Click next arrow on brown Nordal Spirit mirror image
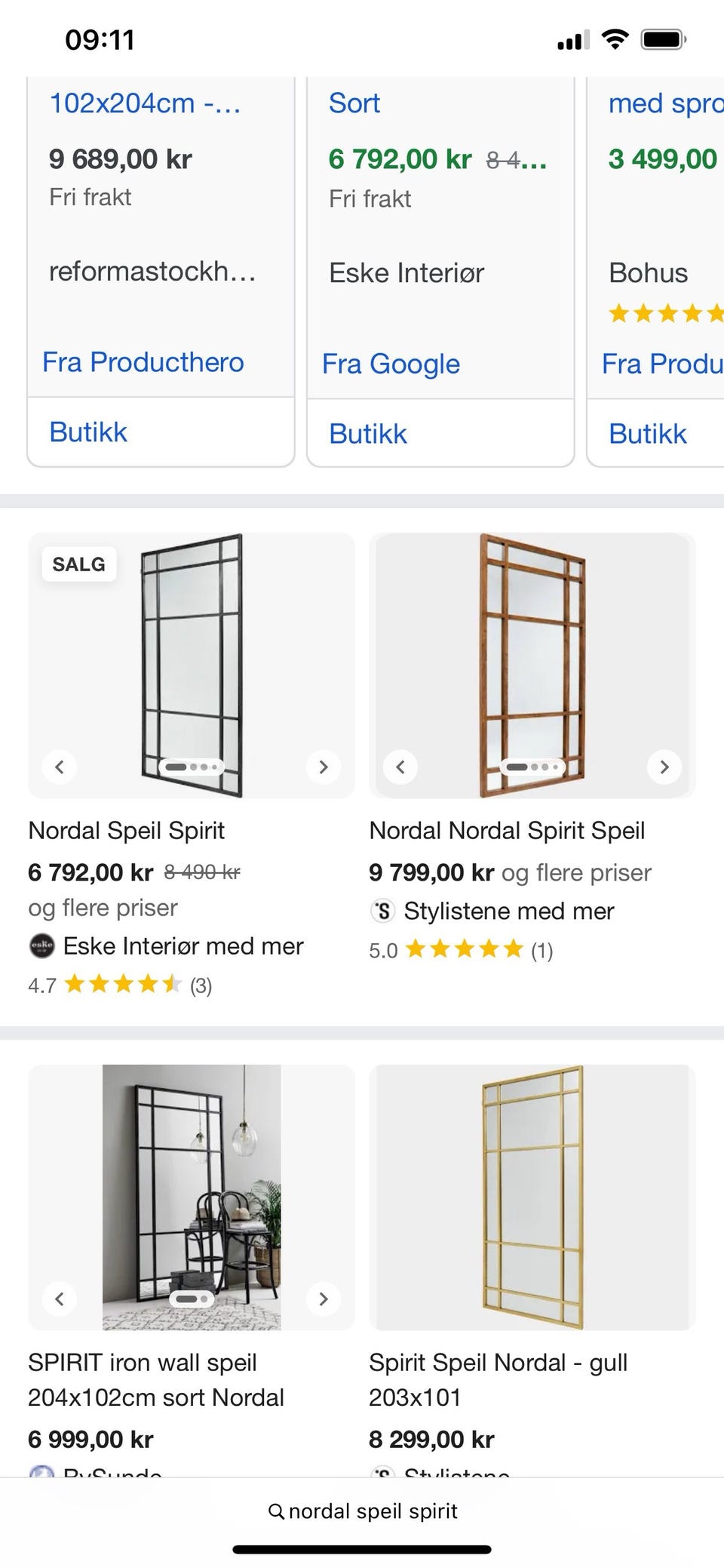The width and height of the screenshot is (724, 1568). pyautogui.click(x=664, y=767)
